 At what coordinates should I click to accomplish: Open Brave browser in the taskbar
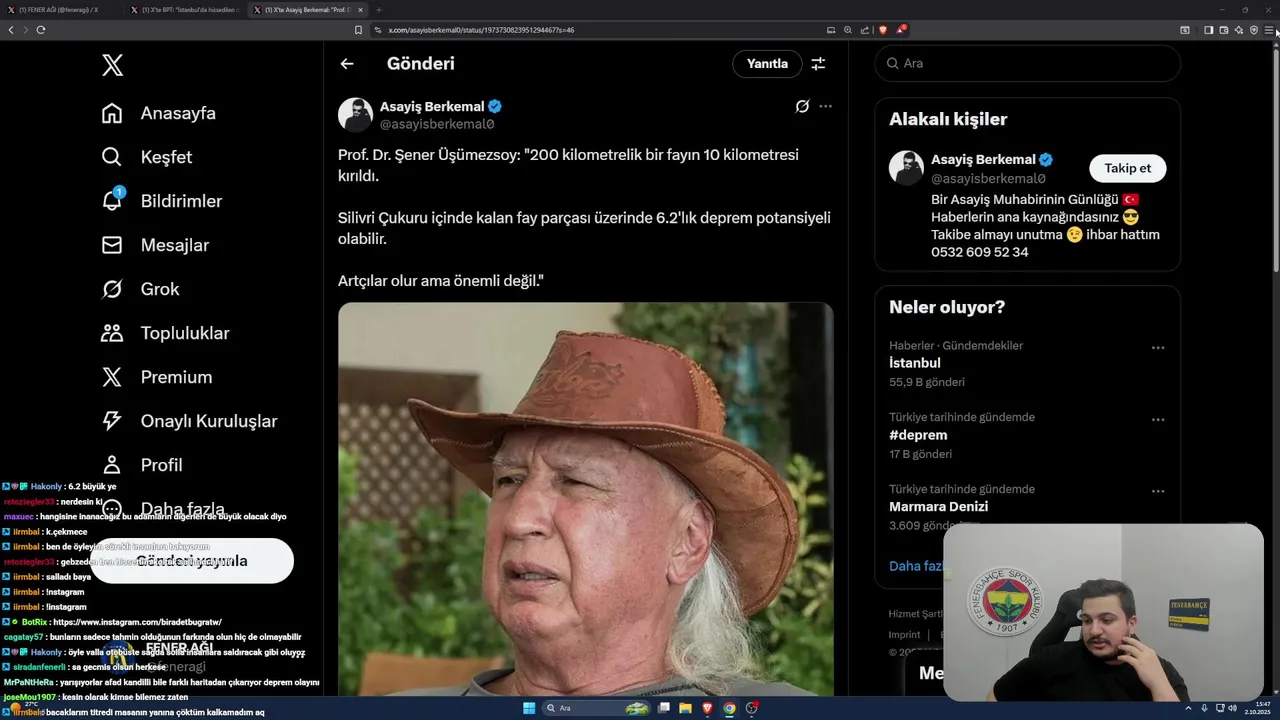pyautogui.click(x=707, y=708)
